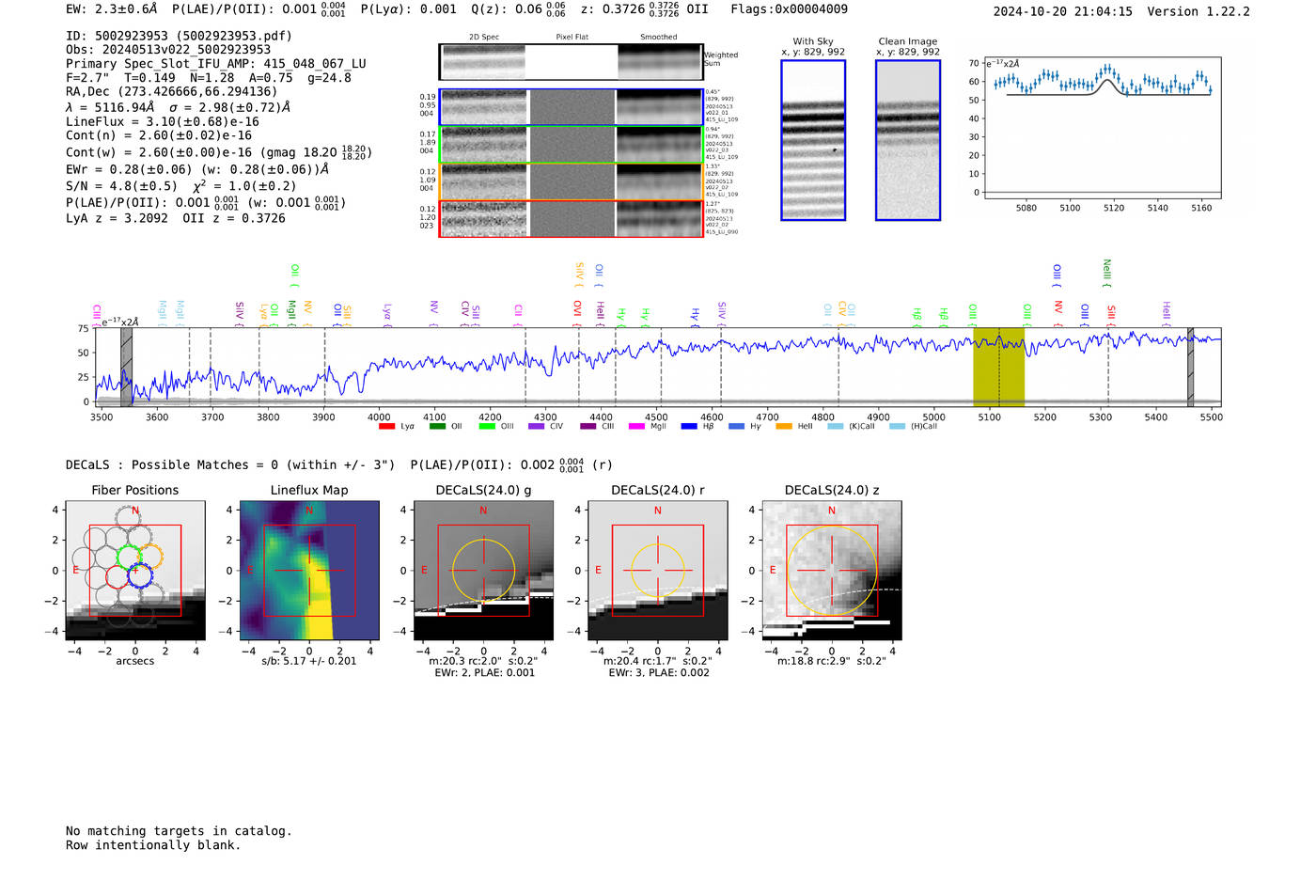
Task: Click the 2D Spec column header
Action: point(484,37)
